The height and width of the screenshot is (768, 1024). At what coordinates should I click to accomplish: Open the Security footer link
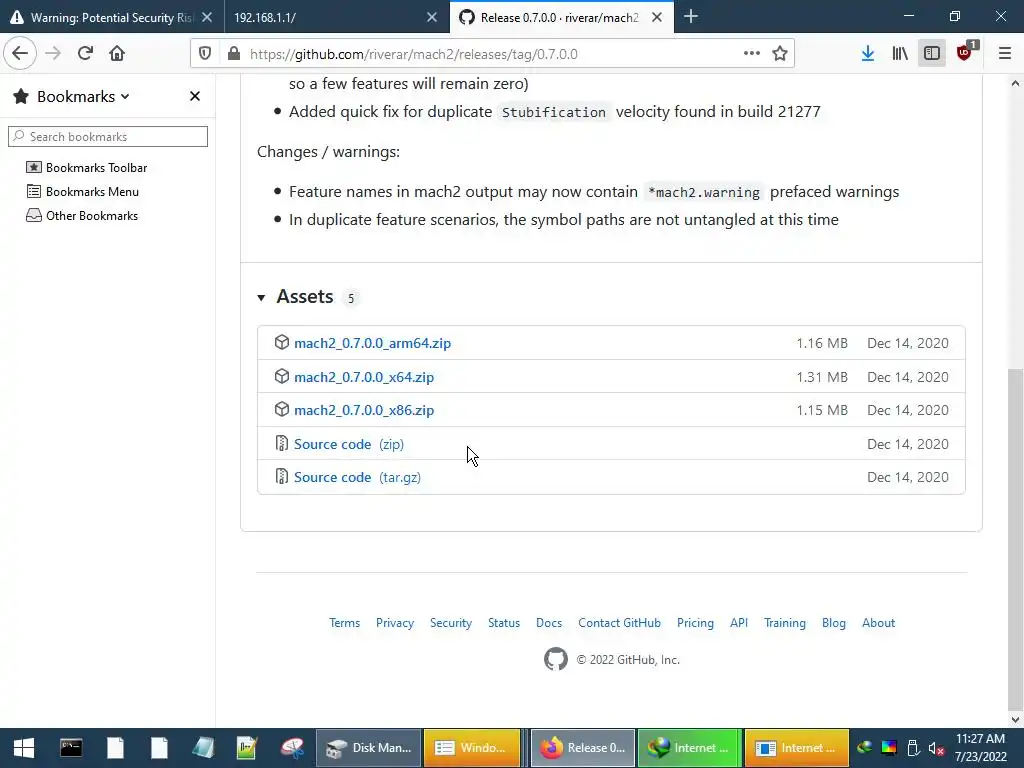451,623
